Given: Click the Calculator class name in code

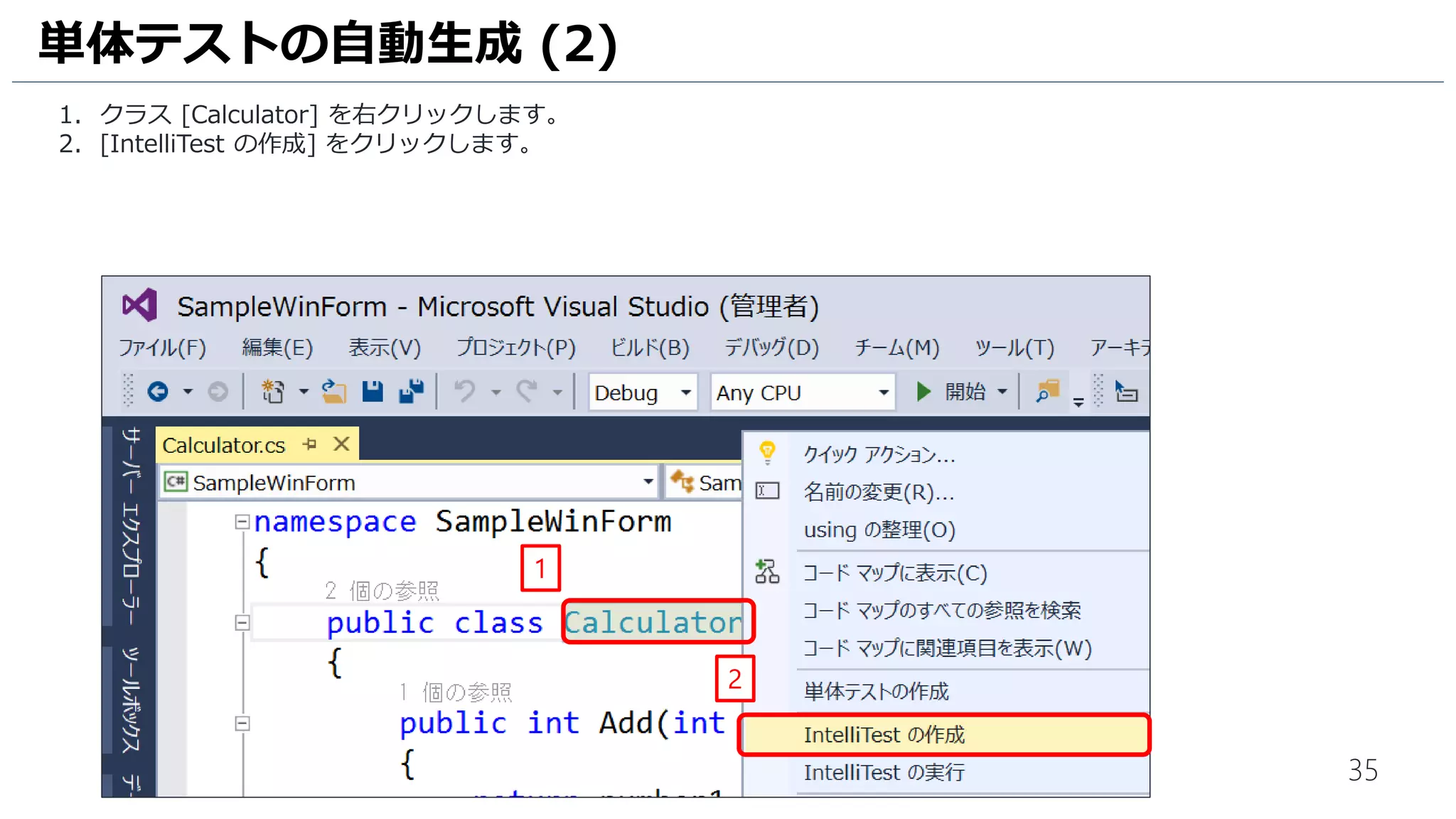Looking at the screenshot, I should (653, 622).
